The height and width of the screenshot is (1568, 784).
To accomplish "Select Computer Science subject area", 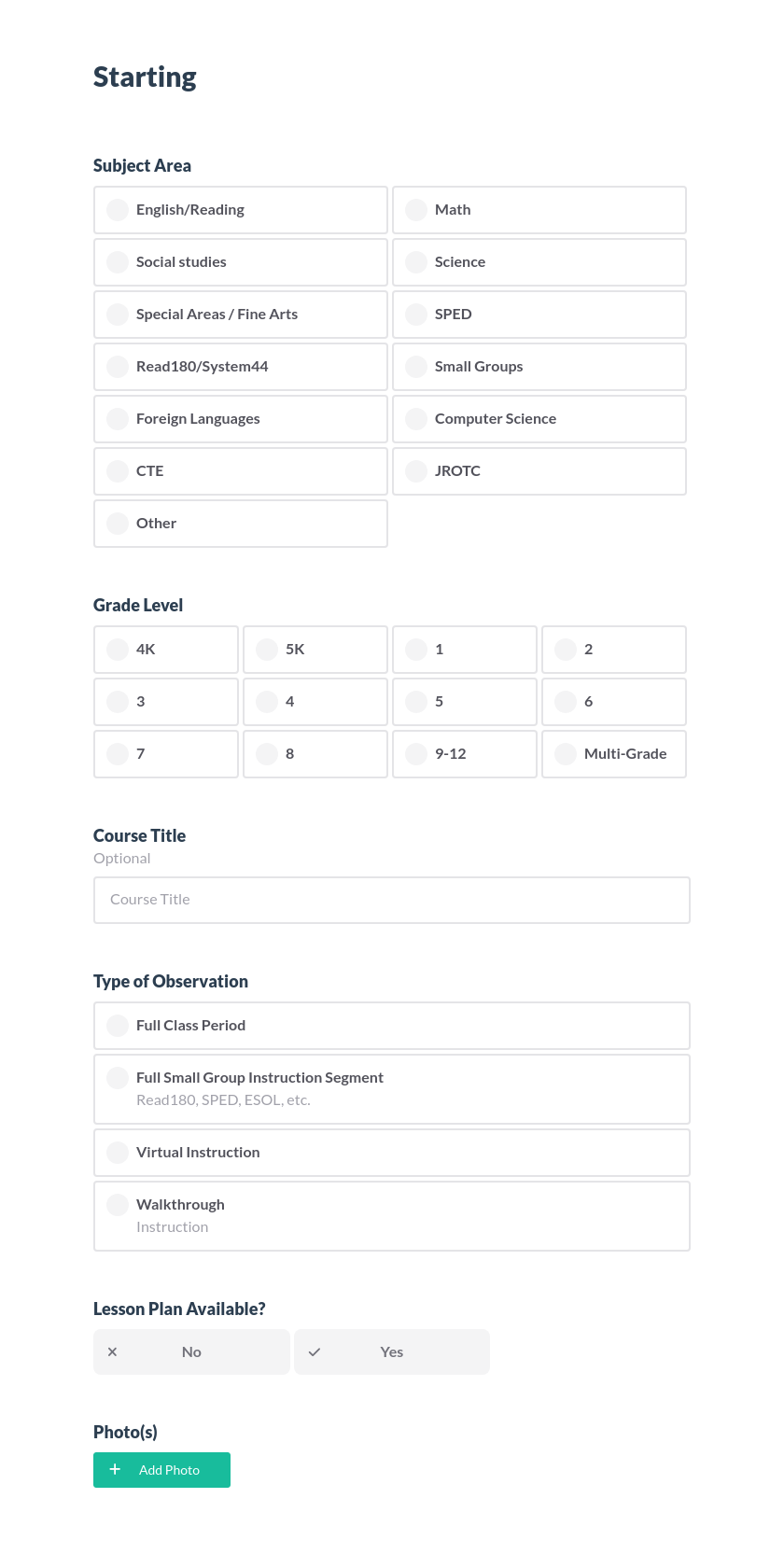I will 539,418.
